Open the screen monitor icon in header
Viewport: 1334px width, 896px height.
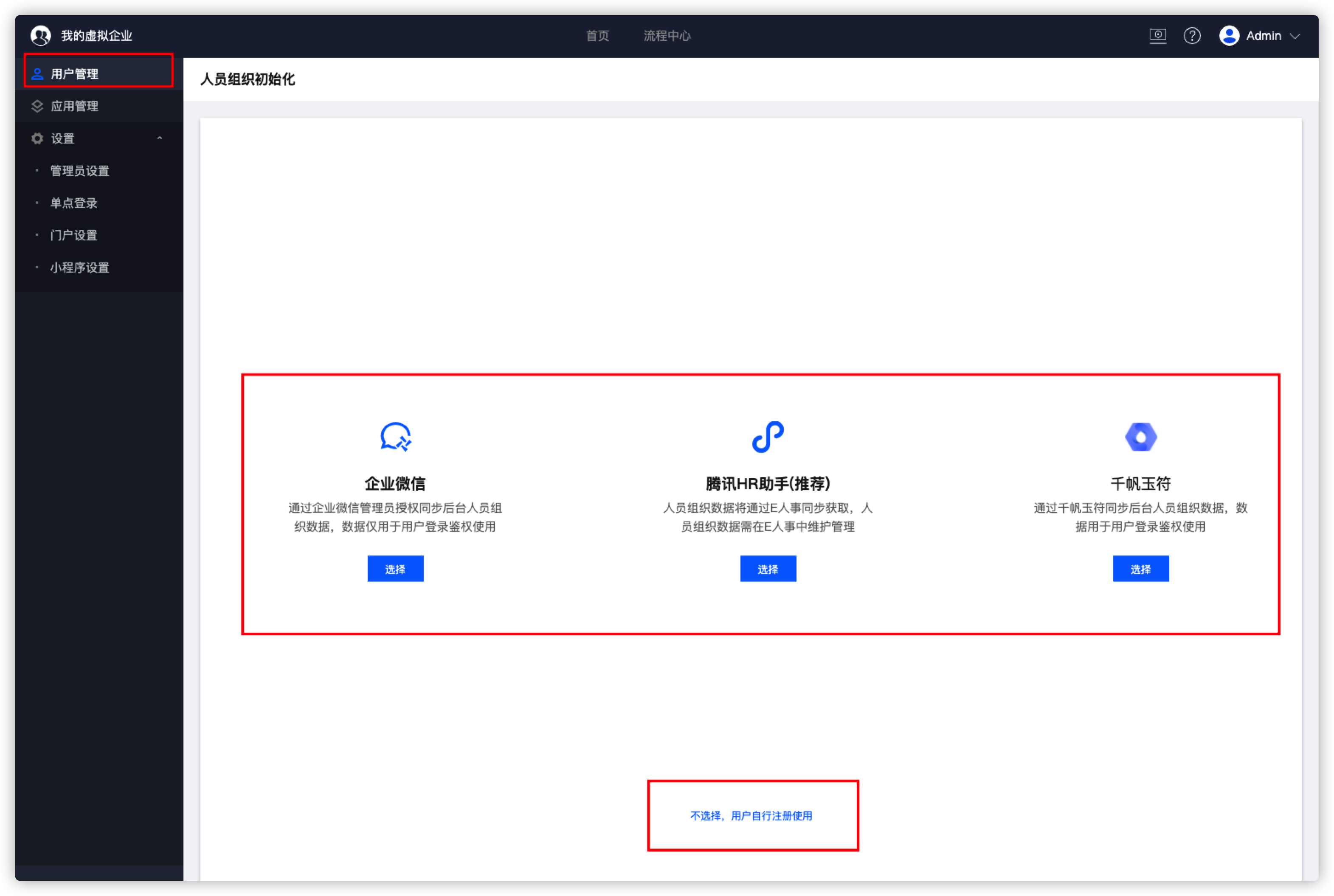click(x=1157, y=36)
